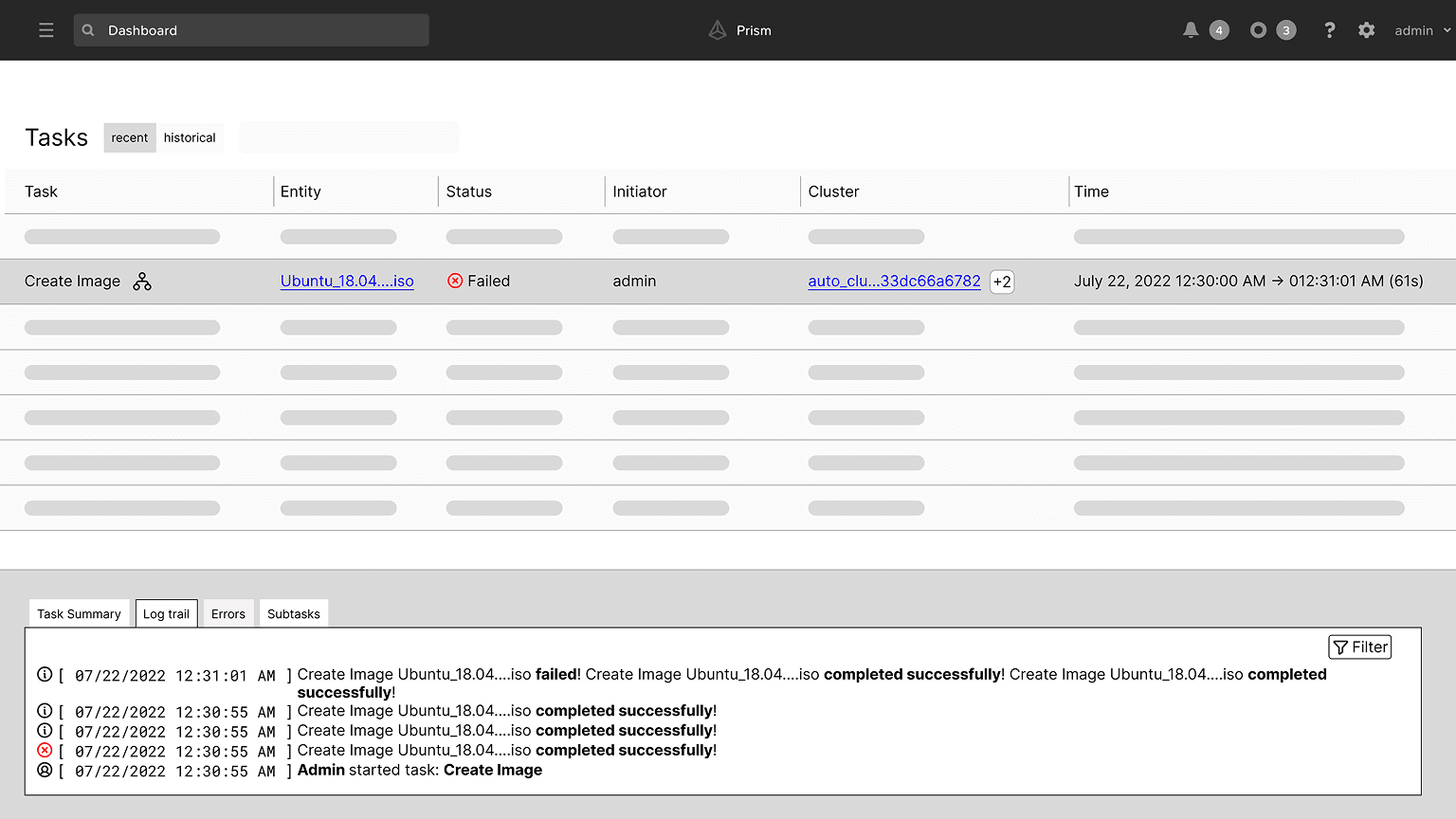Open the Ubuntu_18.04....iso entity link
The width and height of the screenshot is (1456, 819).
click(x=347, y=282)
